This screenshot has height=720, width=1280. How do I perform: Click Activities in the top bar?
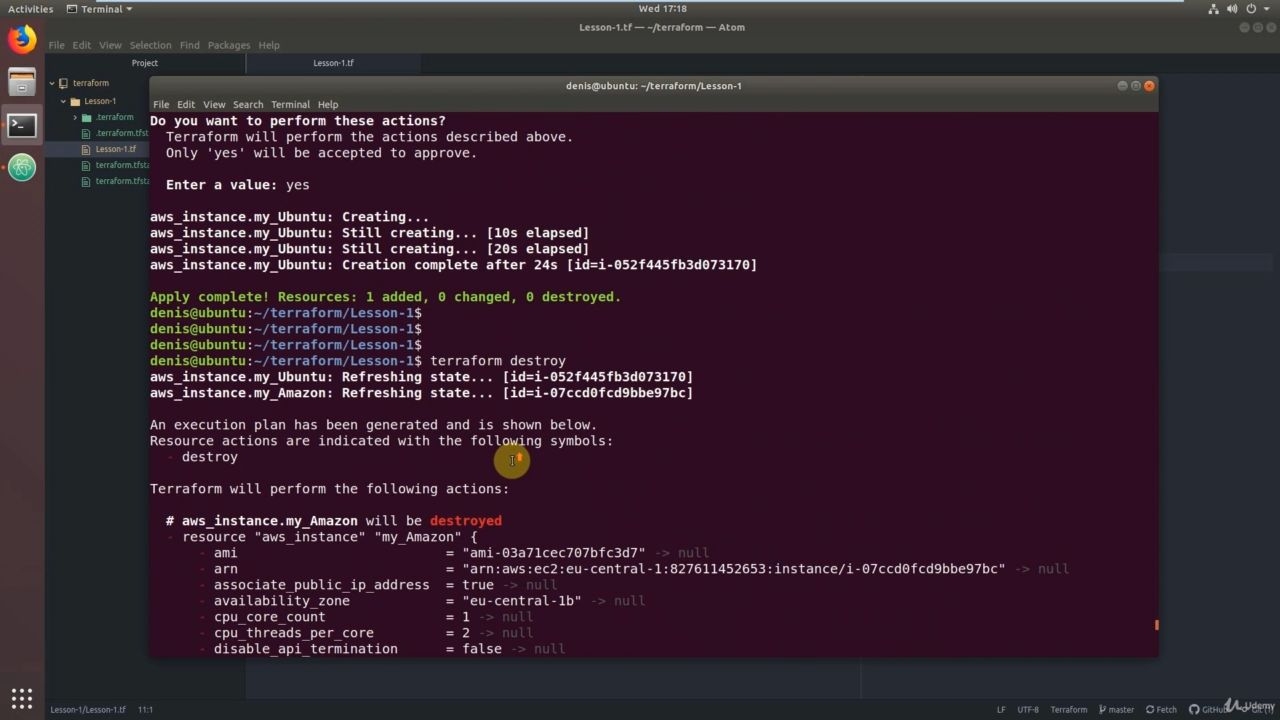coord(30,9)
